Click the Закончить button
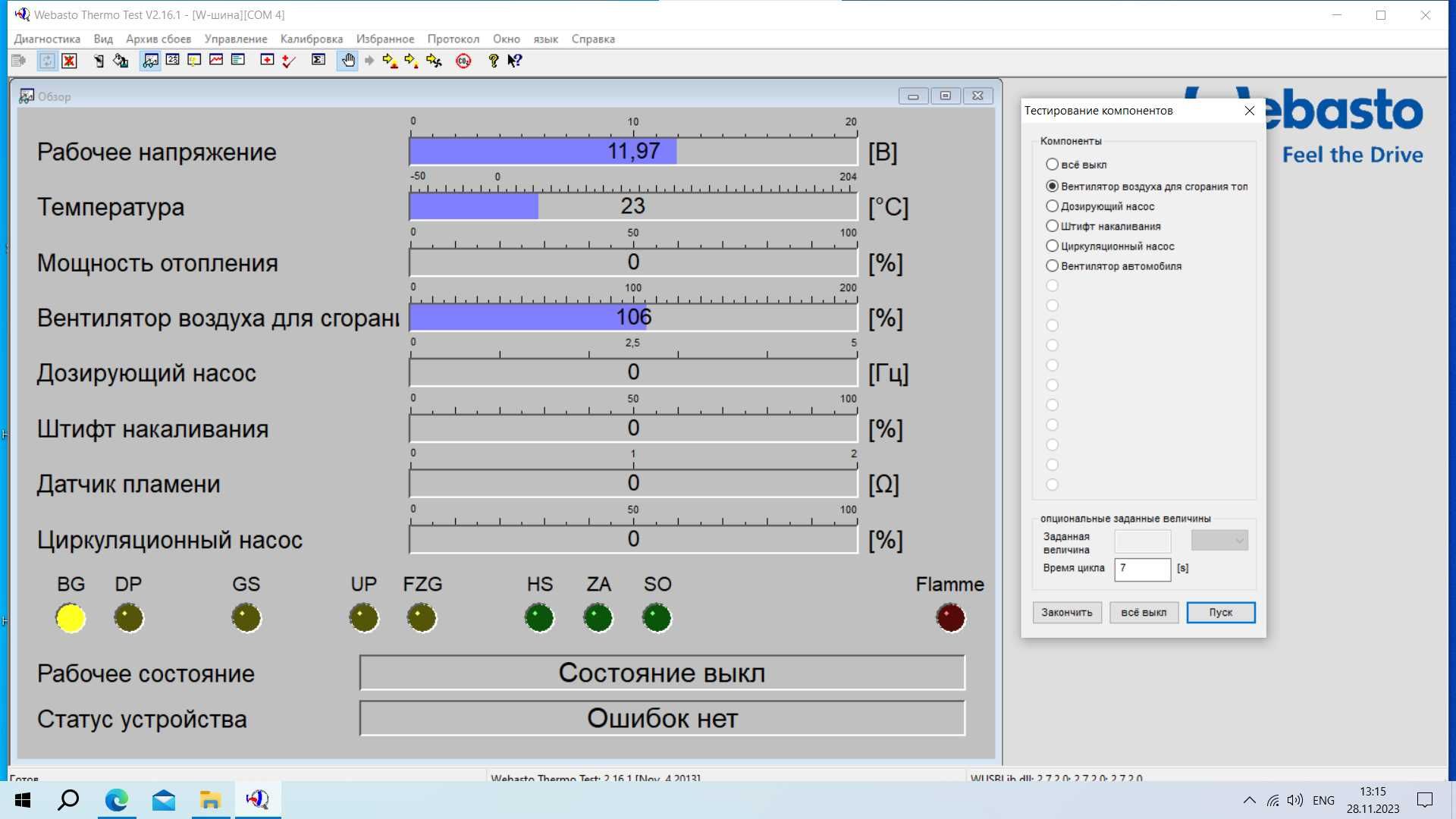The width and height of the screenshot is (1456, 819). 1067,613
